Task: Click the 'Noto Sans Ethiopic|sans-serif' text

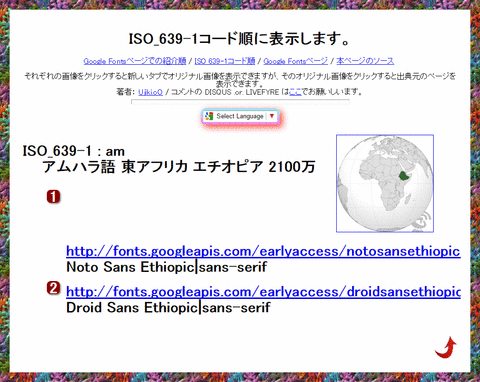Action: click(167, 267)
